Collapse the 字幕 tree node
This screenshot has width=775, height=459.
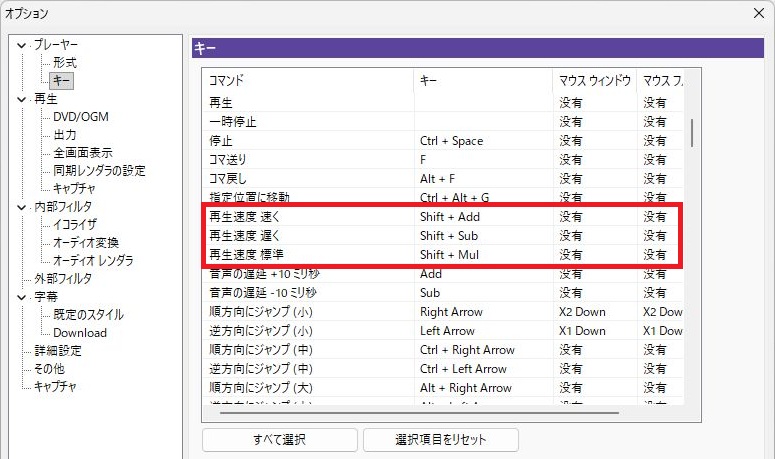pos(22,297)
